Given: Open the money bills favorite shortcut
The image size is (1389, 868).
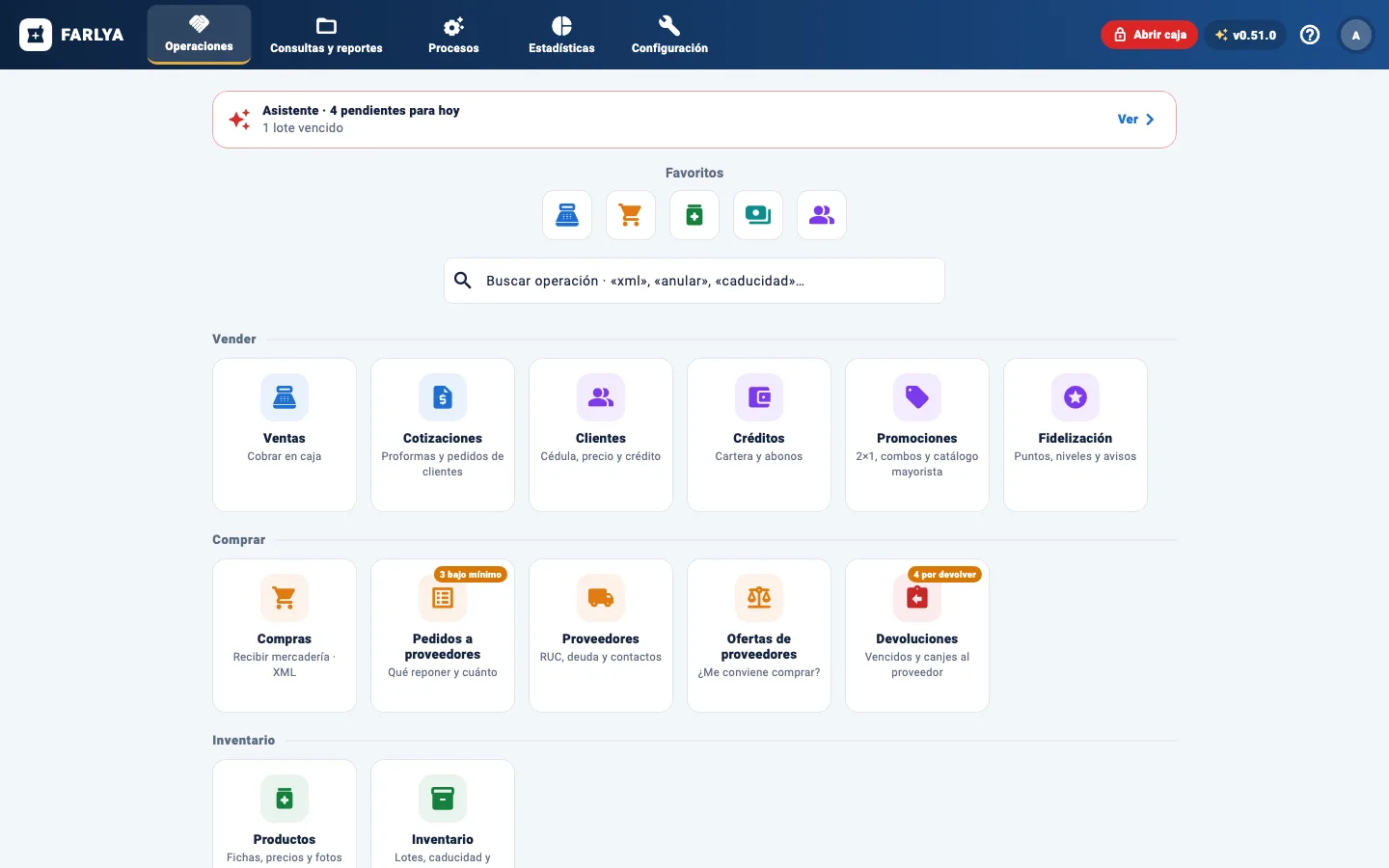Looking at the screenshot, I should pyautogui.click(x=758, y=215).
